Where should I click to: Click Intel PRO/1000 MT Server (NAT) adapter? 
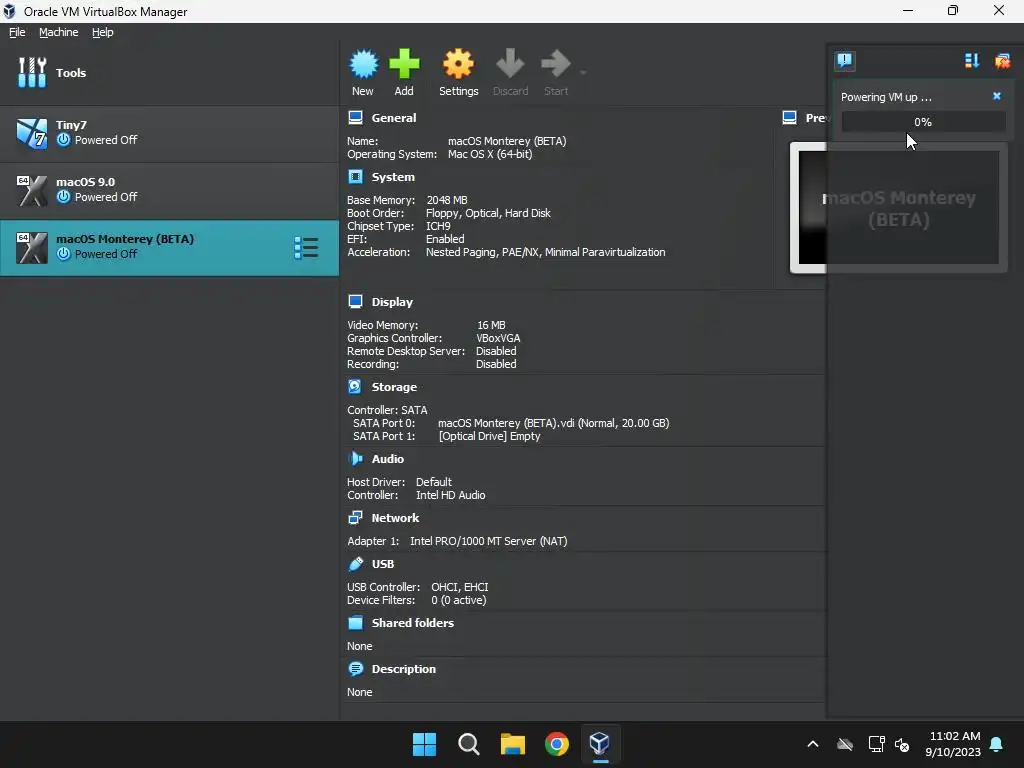(x=488, y=541)
